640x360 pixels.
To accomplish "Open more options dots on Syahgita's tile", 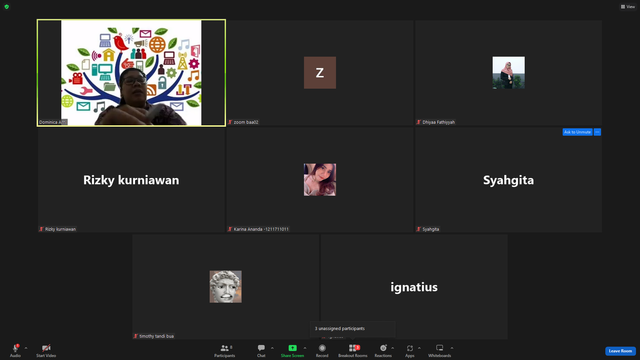I will [597, 132].
